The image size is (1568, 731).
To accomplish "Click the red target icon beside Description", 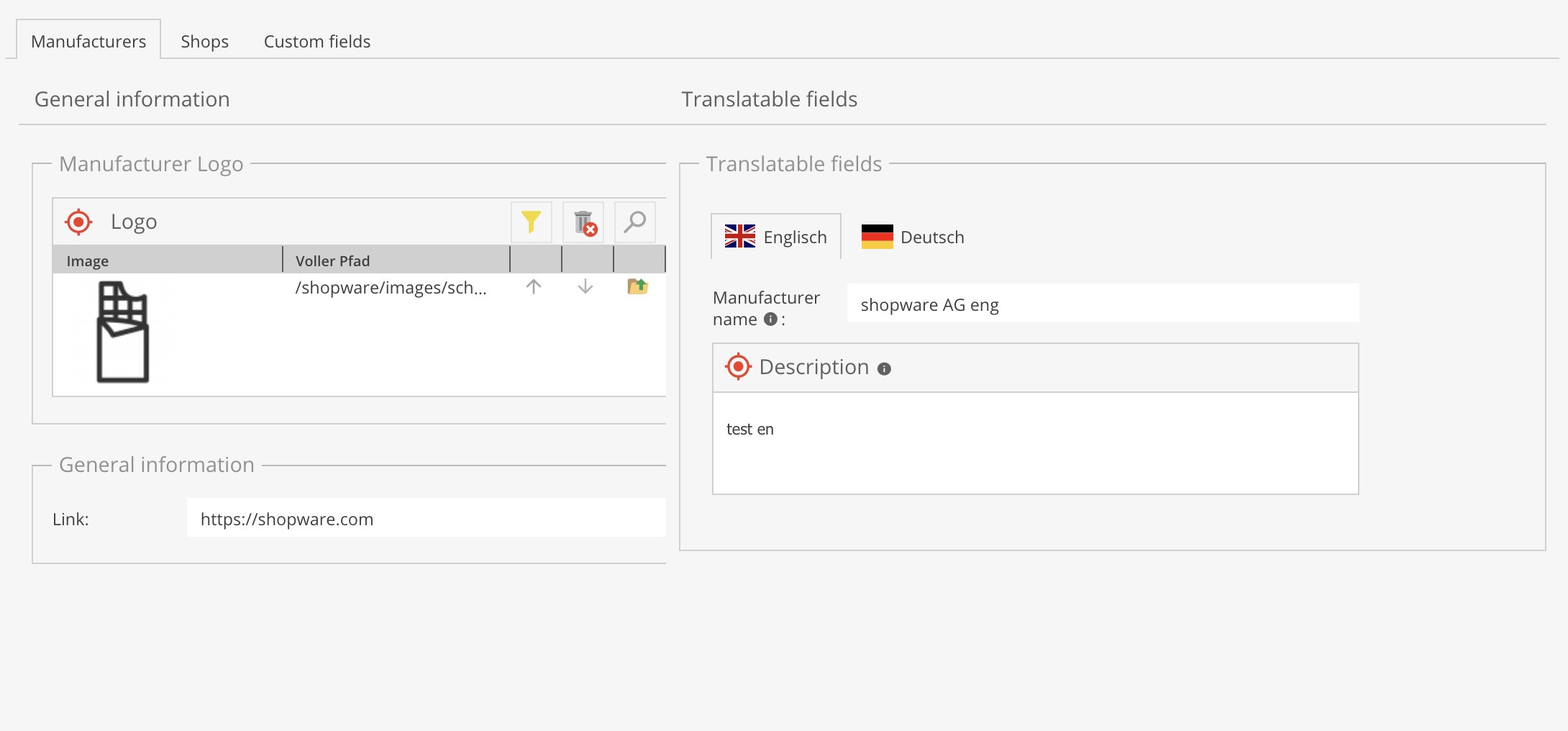I will click(738, 367).
